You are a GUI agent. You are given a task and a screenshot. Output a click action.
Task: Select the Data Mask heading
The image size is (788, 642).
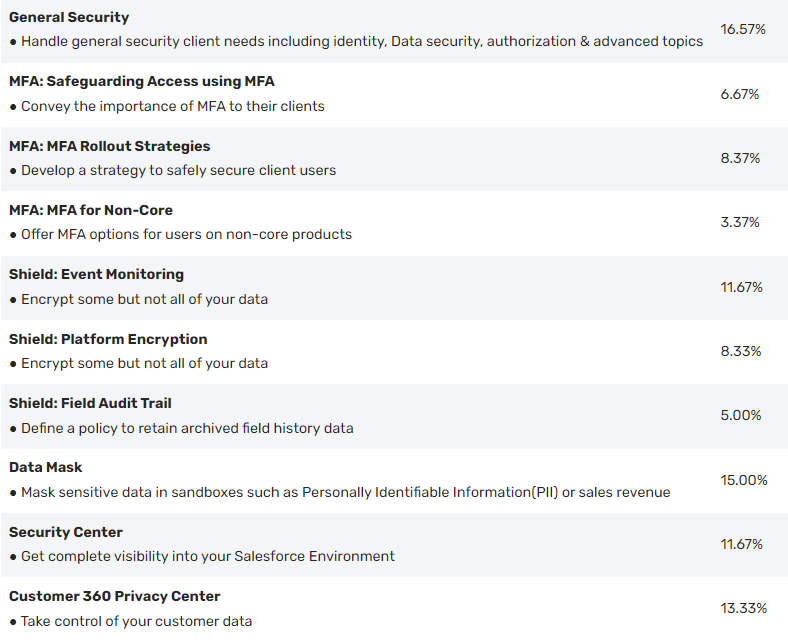45,467
